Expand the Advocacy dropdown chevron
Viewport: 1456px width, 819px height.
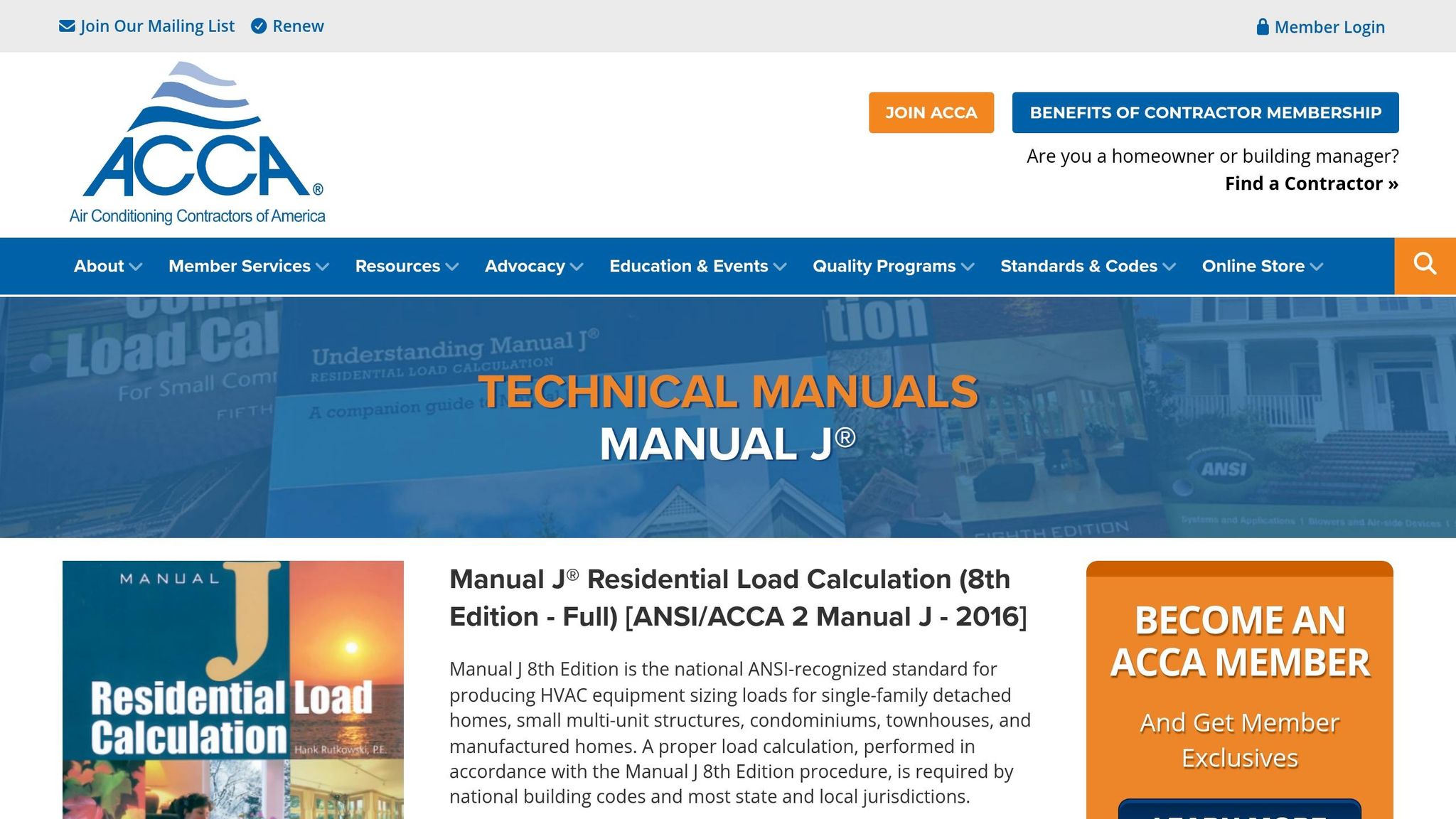[x=577, y=267]
